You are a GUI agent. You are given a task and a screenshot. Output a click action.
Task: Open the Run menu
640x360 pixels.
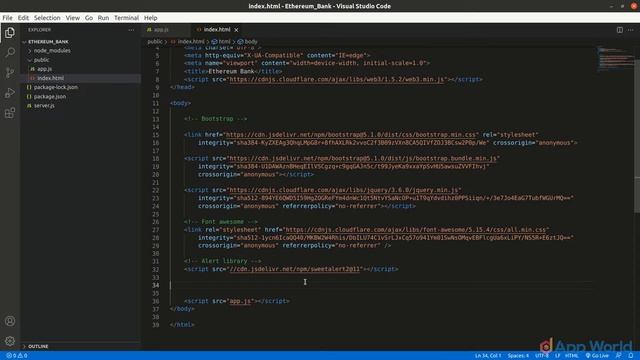[103, 18]
